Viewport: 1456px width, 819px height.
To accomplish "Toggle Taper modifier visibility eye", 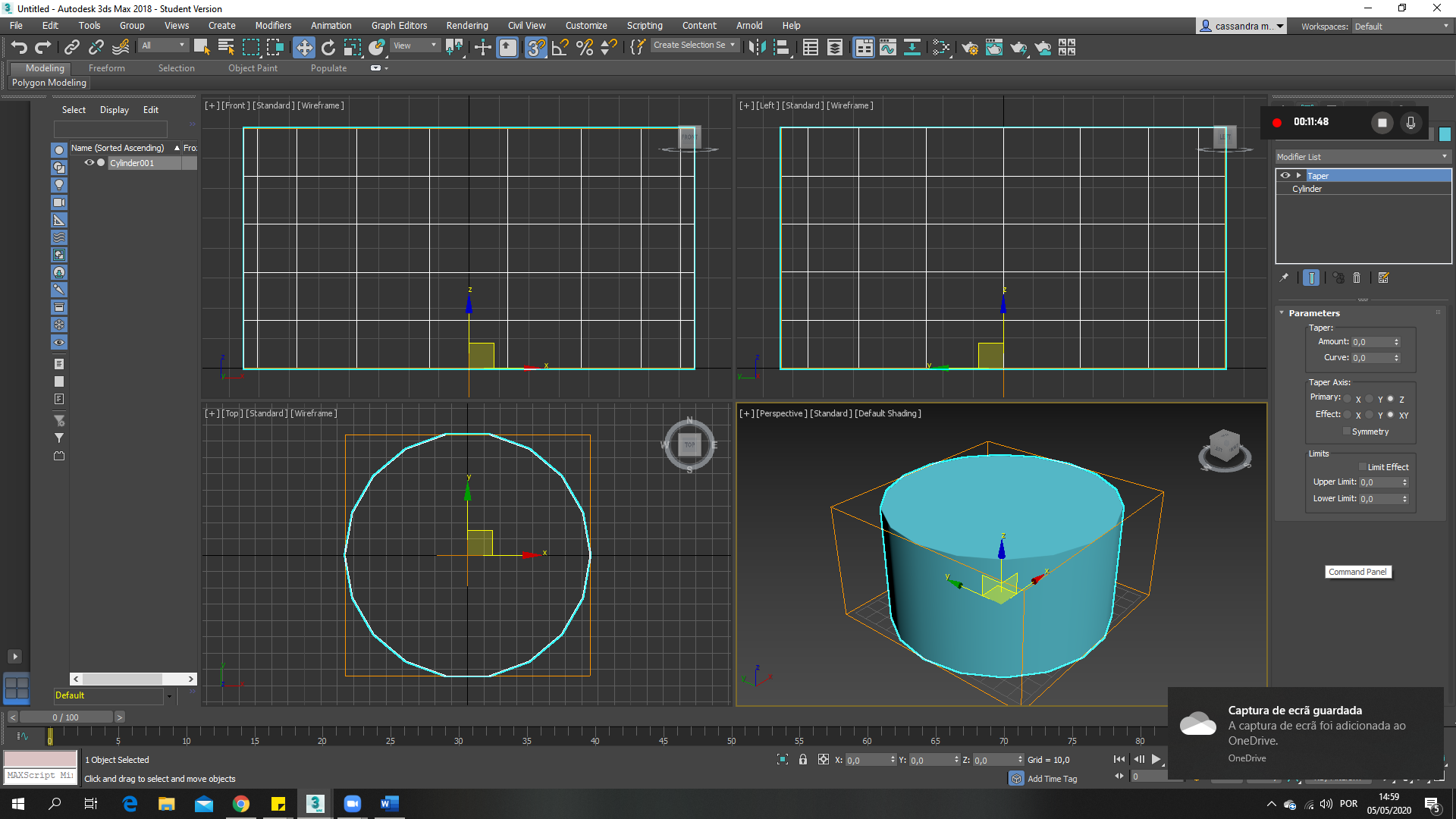I will pos(1285,175).
